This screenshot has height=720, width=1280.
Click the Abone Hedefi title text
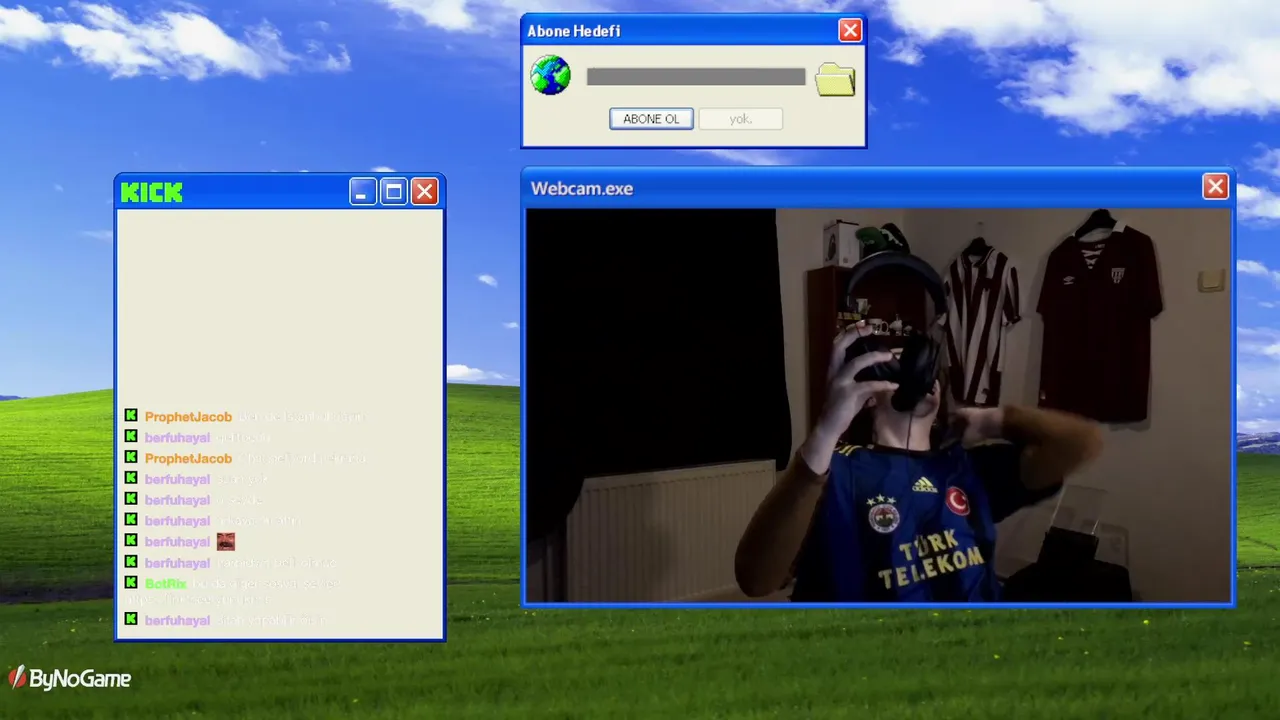tap(574, 31)
